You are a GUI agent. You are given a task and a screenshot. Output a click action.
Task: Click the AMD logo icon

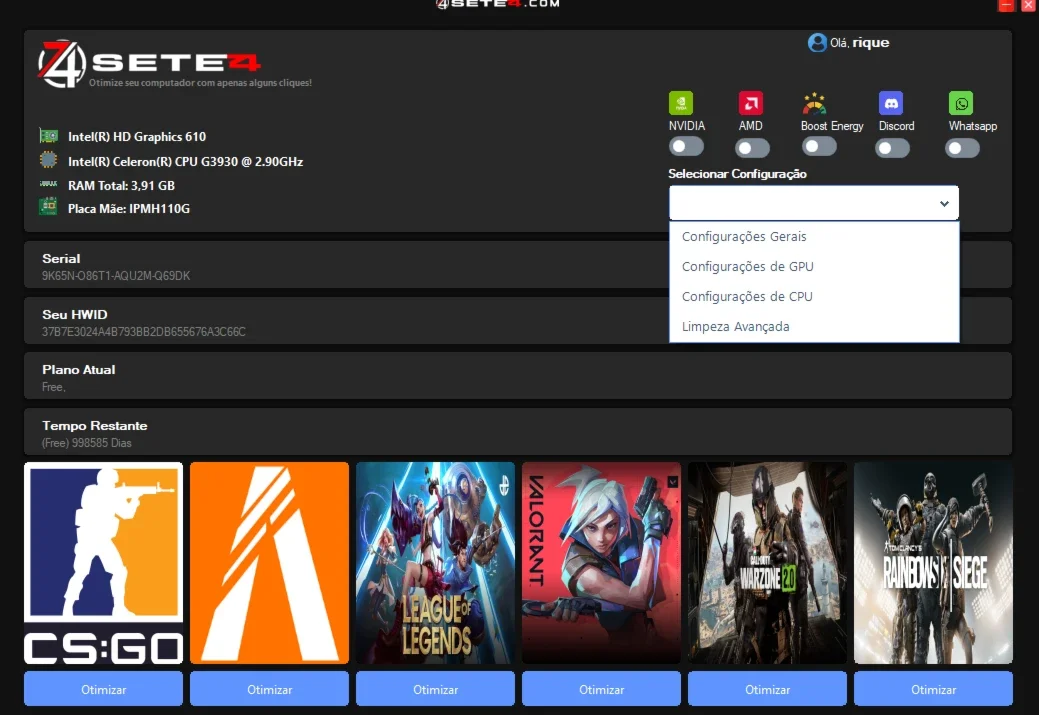751,103
